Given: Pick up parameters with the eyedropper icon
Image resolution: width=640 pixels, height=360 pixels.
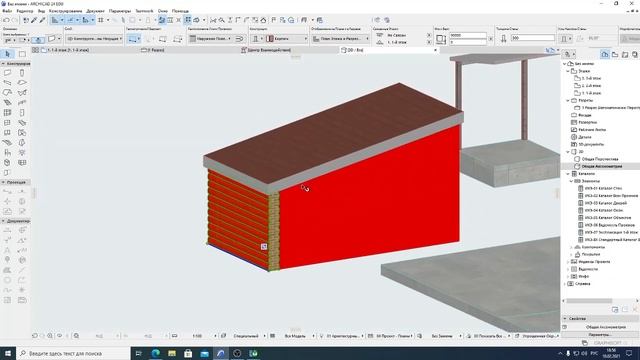Looking at the screenshot, I should 34,20.
